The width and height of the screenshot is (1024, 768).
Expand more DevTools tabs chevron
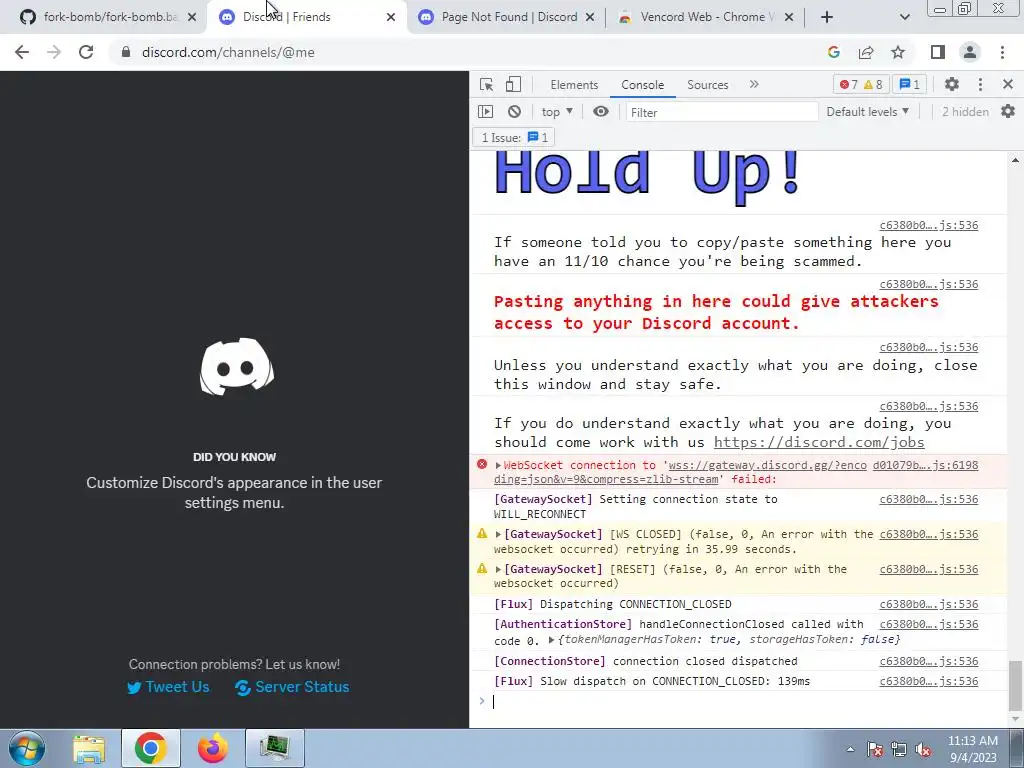tap(754, 84)
